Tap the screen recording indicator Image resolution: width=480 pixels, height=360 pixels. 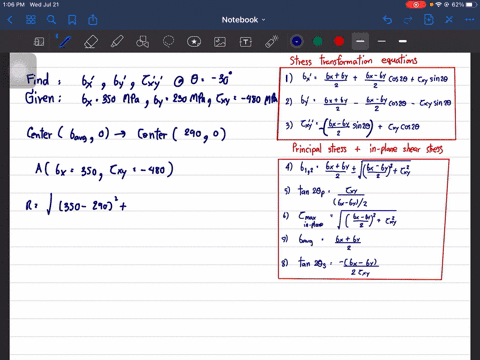pyautogui.click(x=416, y=5)
